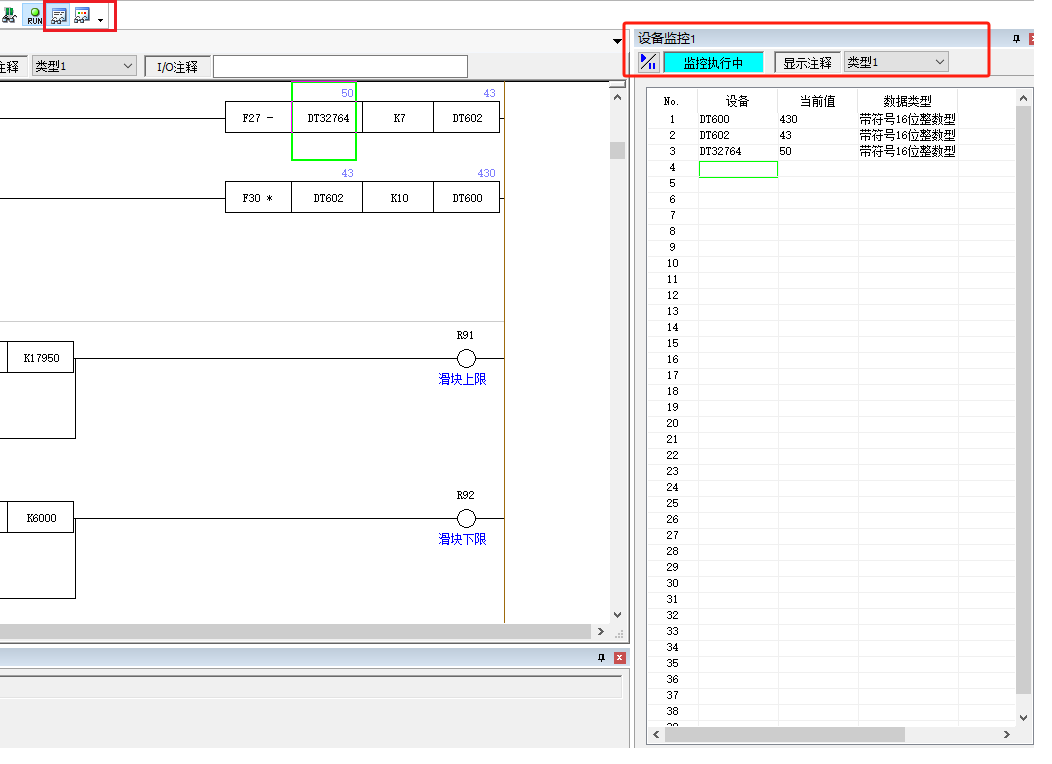
Task: Click the empty device input cell in row 4
Action: [x=737, y=169]
